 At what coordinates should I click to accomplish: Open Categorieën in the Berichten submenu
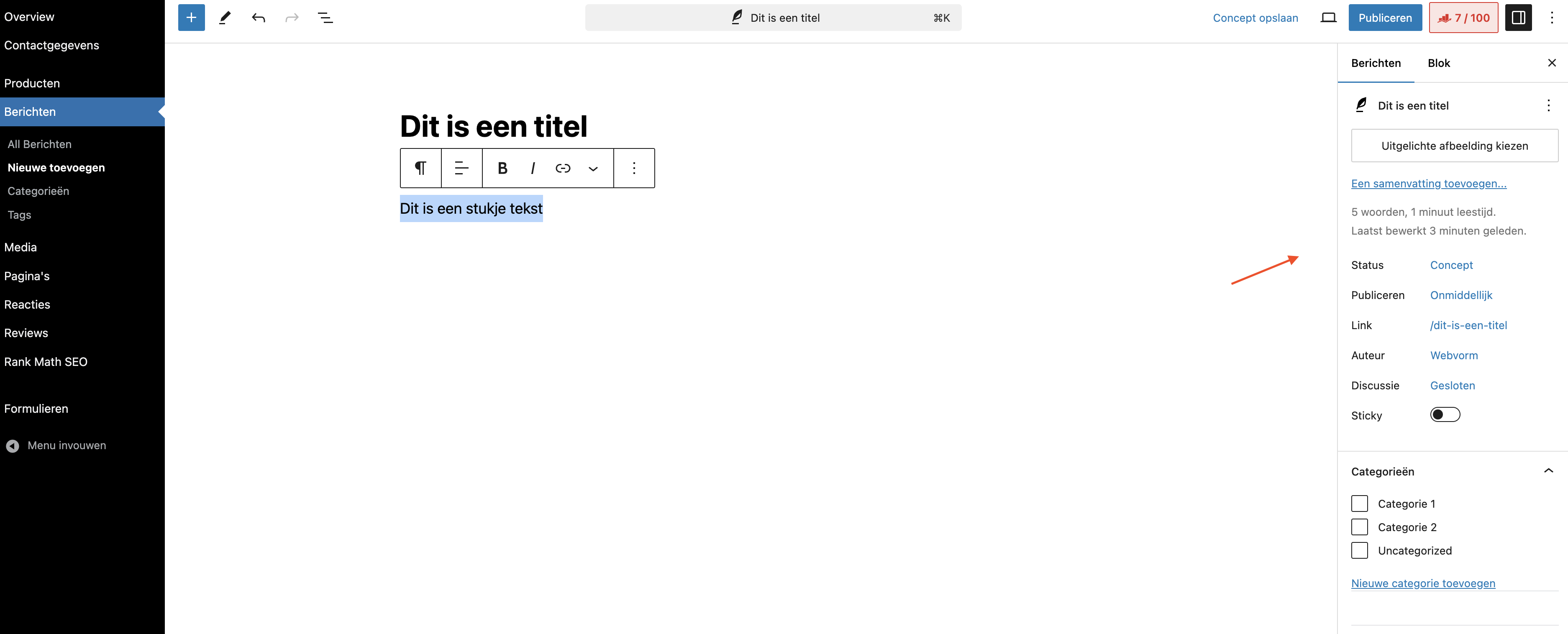coord(38,191)
